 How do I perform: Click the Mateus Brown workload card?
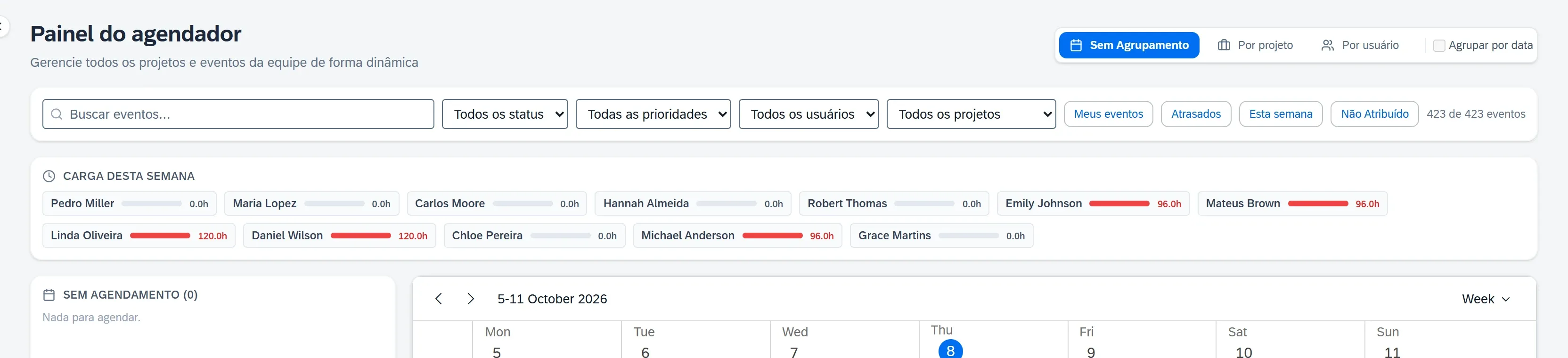point(1293,204)
